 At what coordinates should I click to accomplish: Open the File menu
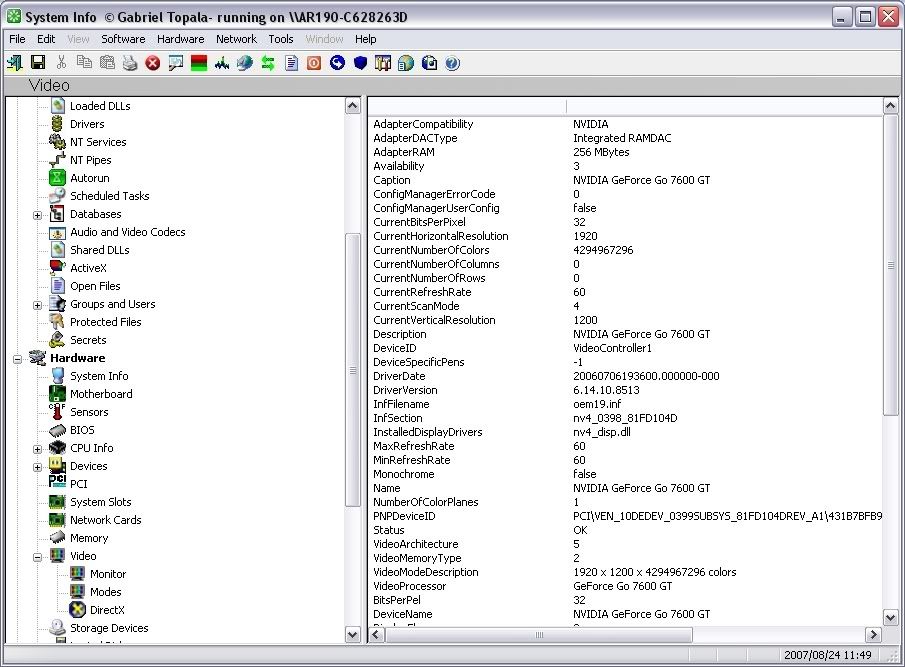pyautogui.click(x=17, y=39)
